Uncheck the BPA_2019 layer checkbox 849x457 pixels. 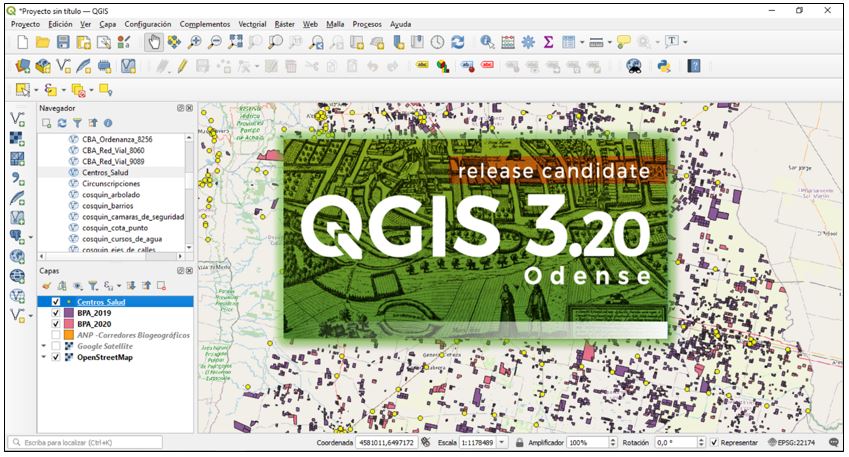[x=55, y=313]
